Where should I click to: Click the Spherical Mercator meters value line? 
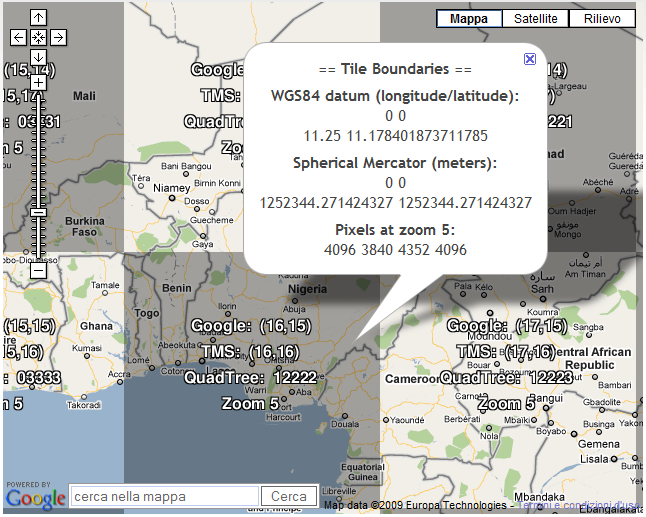(396, 203)
